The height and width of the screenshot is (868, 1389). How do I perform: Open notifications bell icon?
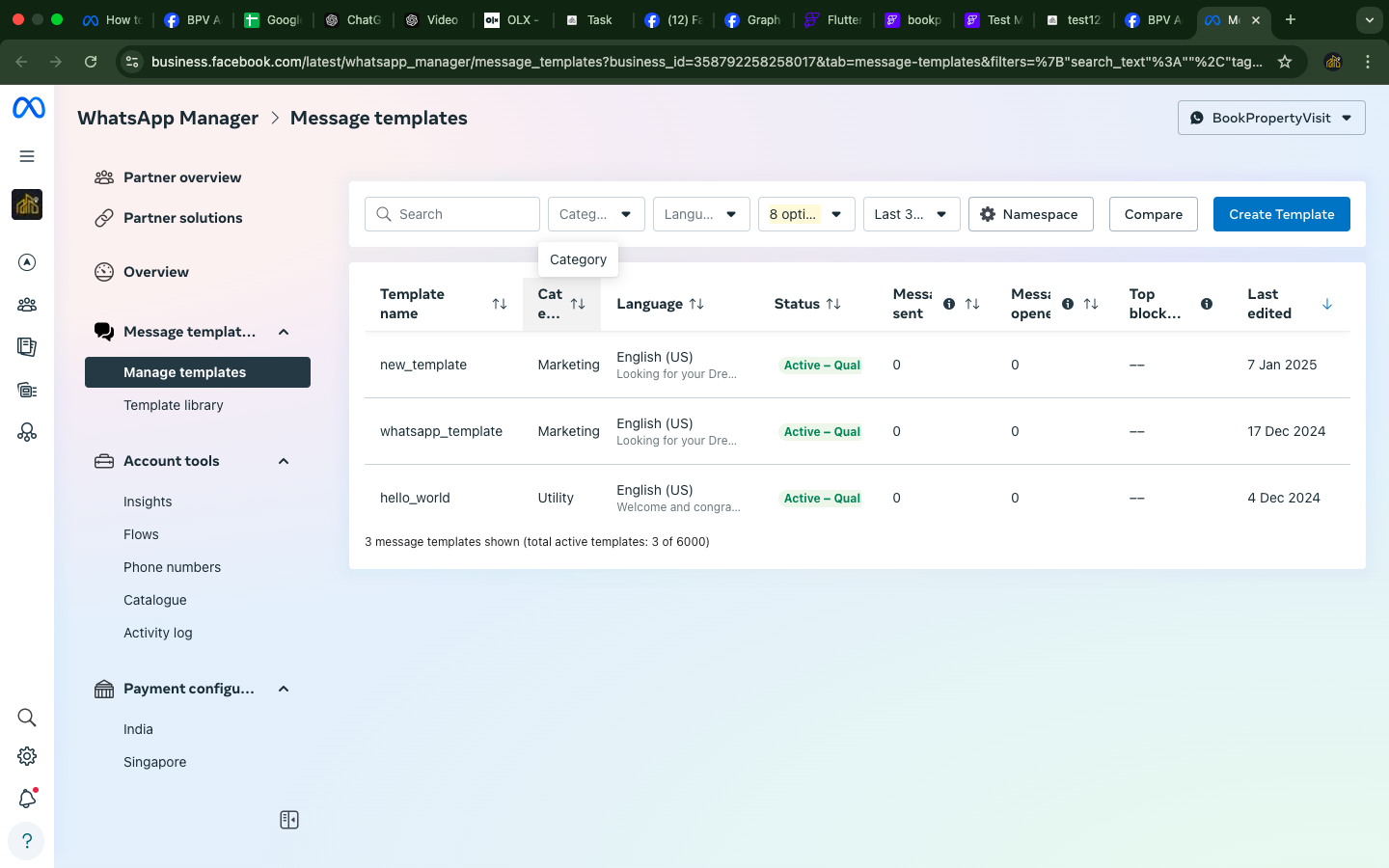tap(27, 799)
